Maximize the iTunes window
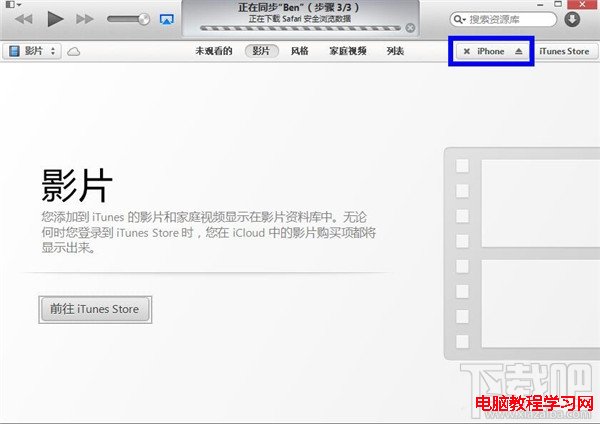The image size is (600, 424). [x=558, y=4]
